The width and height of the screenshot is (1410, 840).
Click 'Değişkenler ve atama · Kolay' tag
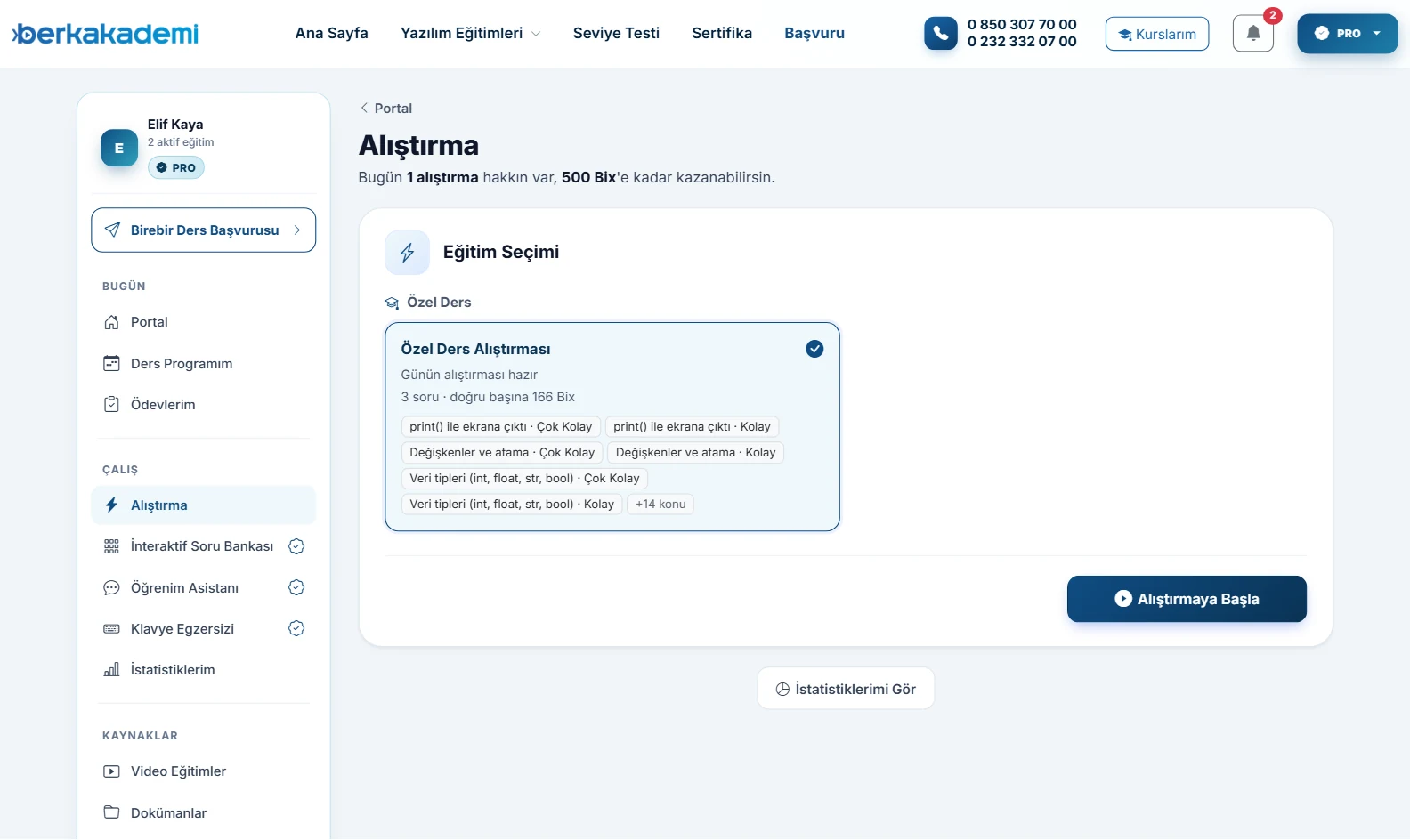[x=695, y=452]
